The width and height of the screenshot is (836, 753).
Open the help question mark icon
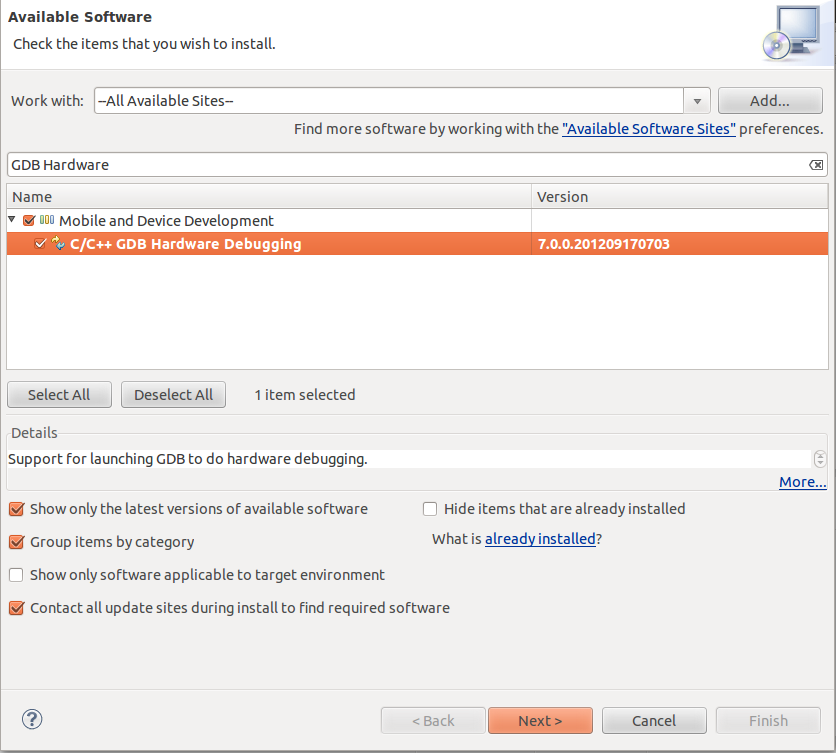click(x=32, y=719)
